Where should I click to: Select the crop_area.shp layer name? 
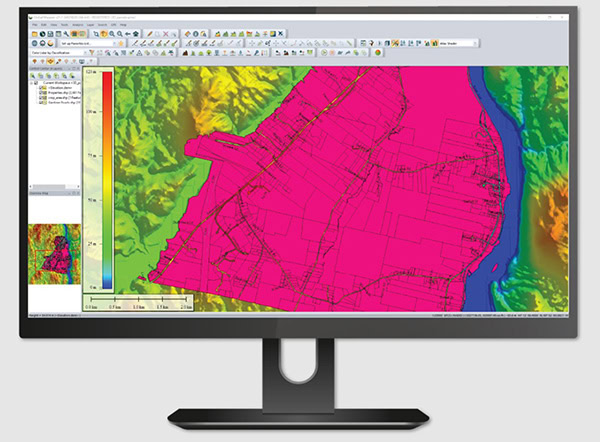pyautogui.click(x=64, y=98)
